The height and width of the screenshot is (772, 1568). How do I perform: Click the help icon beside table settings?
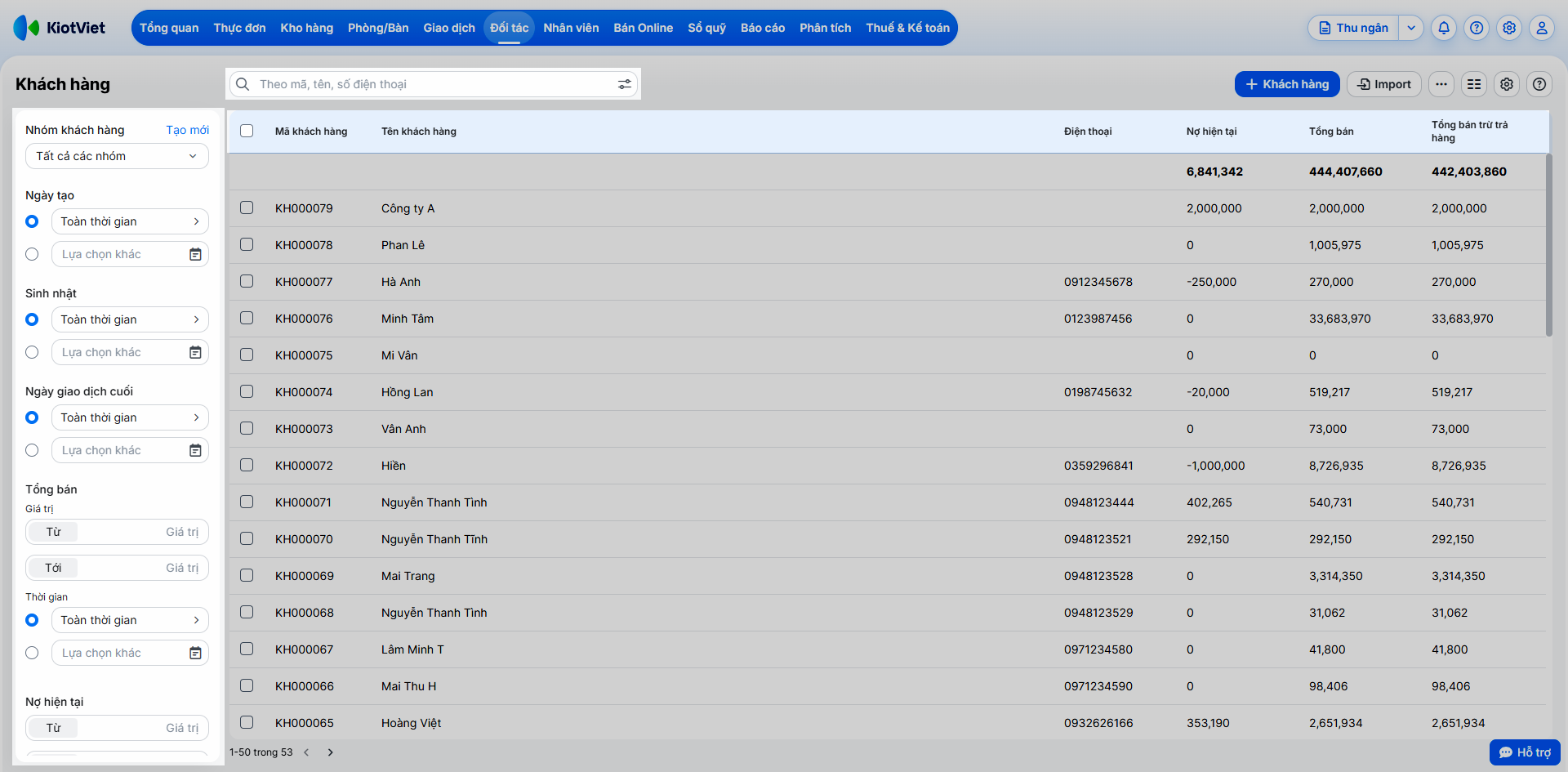[1539, 84]
